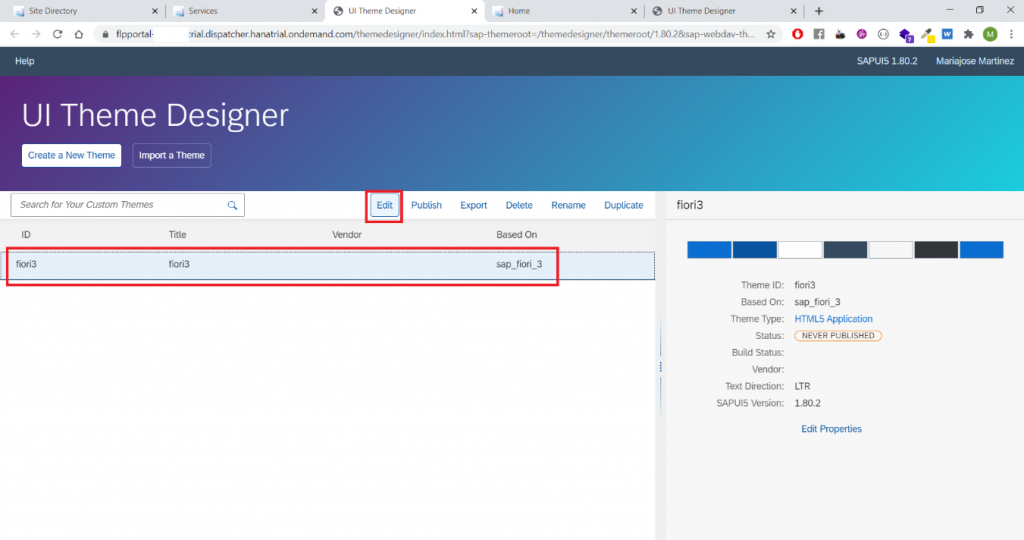Click the padlock site info icon
Screen dimensions: 1024x540
tap(105, 34)
